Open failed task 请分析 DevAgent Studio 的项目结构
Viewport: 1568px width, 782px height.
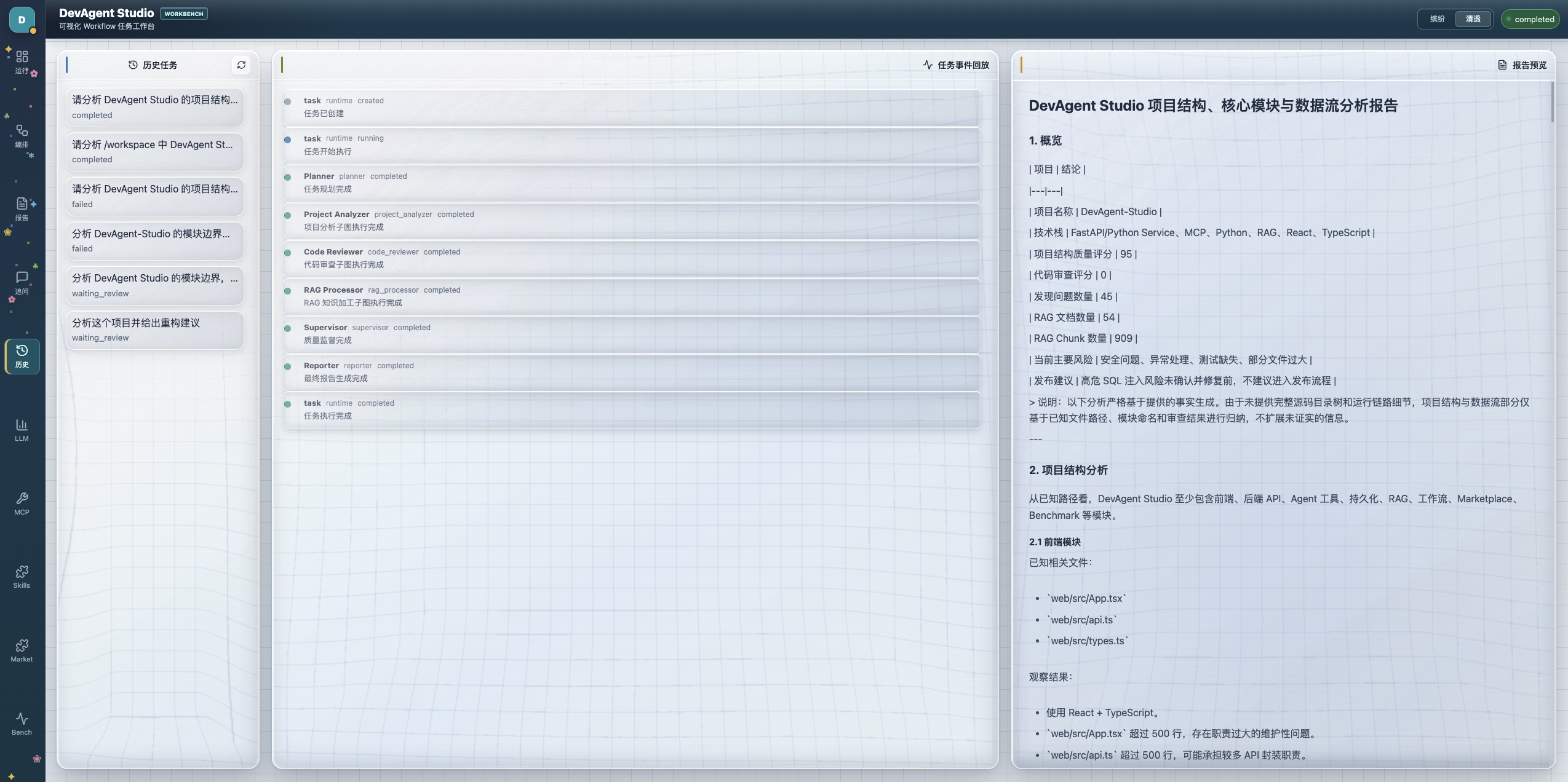click(x=154, y=196)
